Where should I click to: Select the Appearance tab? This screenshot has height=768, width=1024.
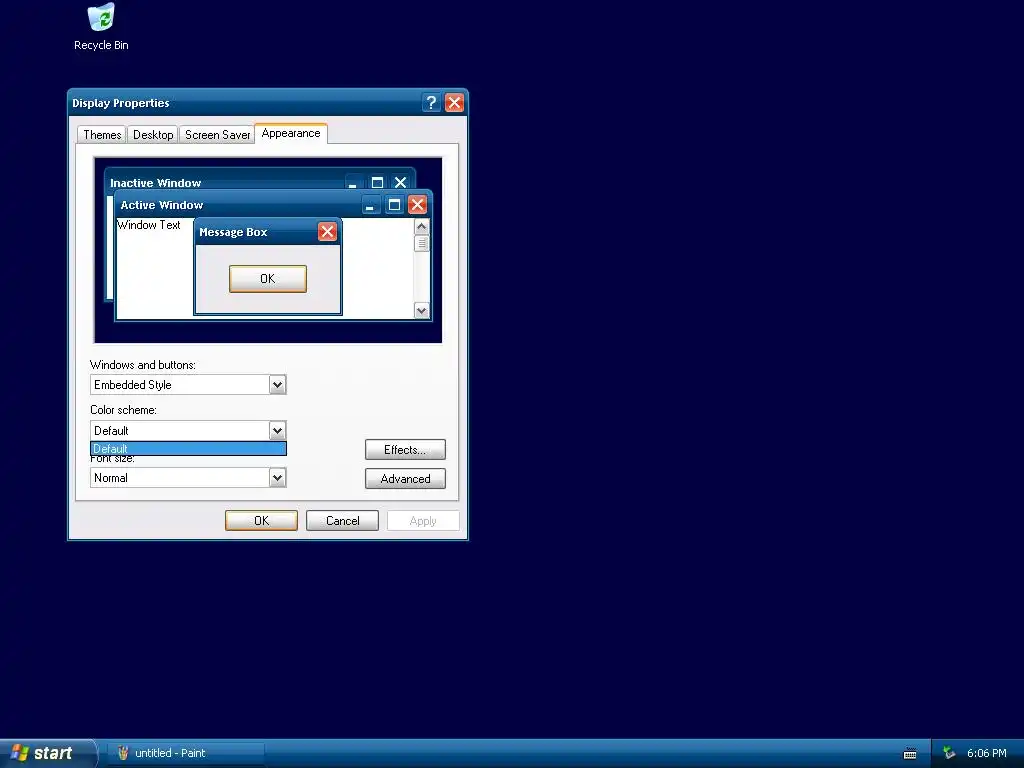pos(291,133)
